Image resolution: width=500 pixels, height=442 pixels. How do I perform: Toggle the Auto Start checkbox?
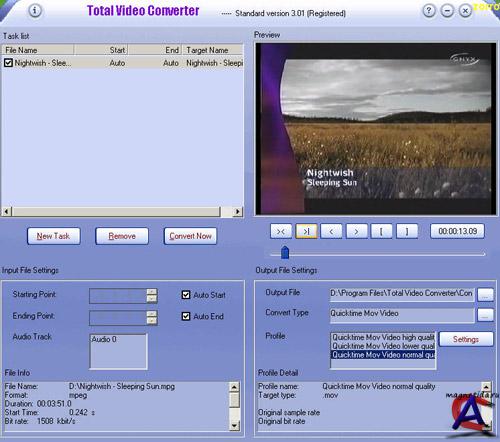click(186, 295)
